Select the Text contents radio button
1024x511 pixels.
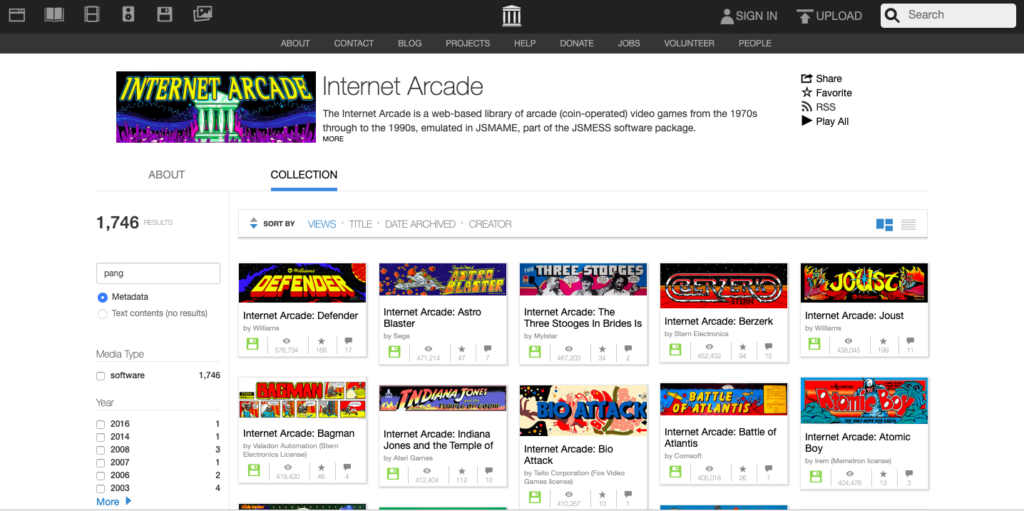click(x=103, y=314)
